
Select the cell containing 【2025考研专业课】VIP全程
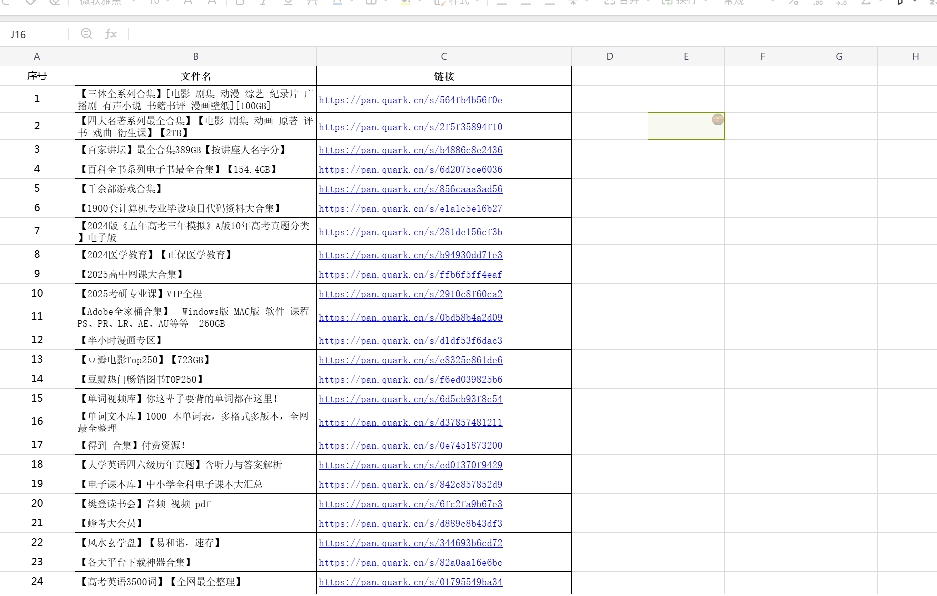pos(195,294)
